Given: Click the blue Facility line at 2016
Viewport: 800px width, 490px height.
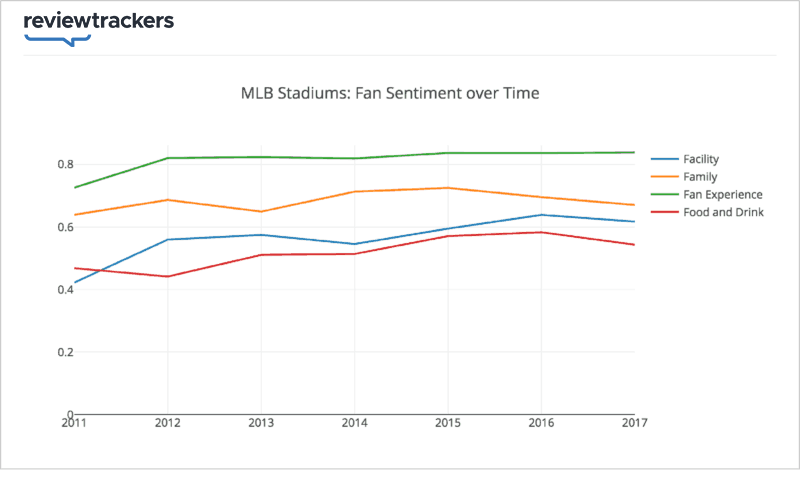Looking at the screenshot, I should coord(541,215).
